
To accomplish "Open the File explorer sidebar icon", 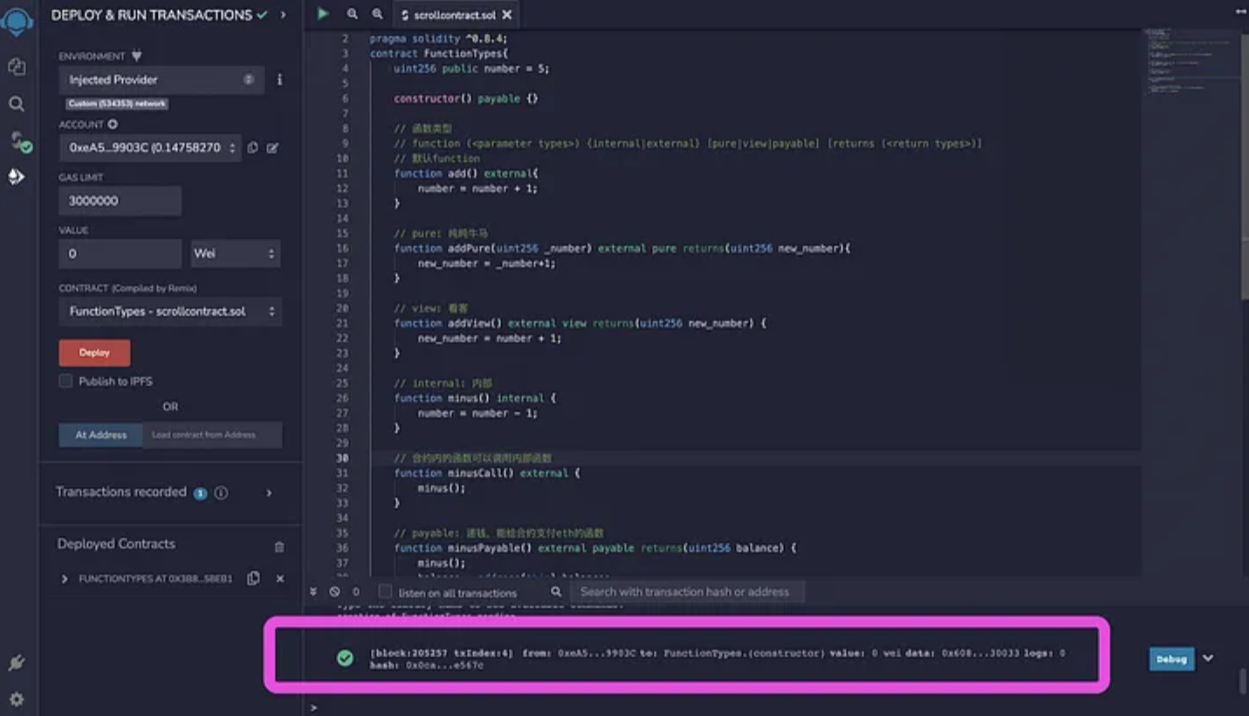I will (x=16, y=67).
